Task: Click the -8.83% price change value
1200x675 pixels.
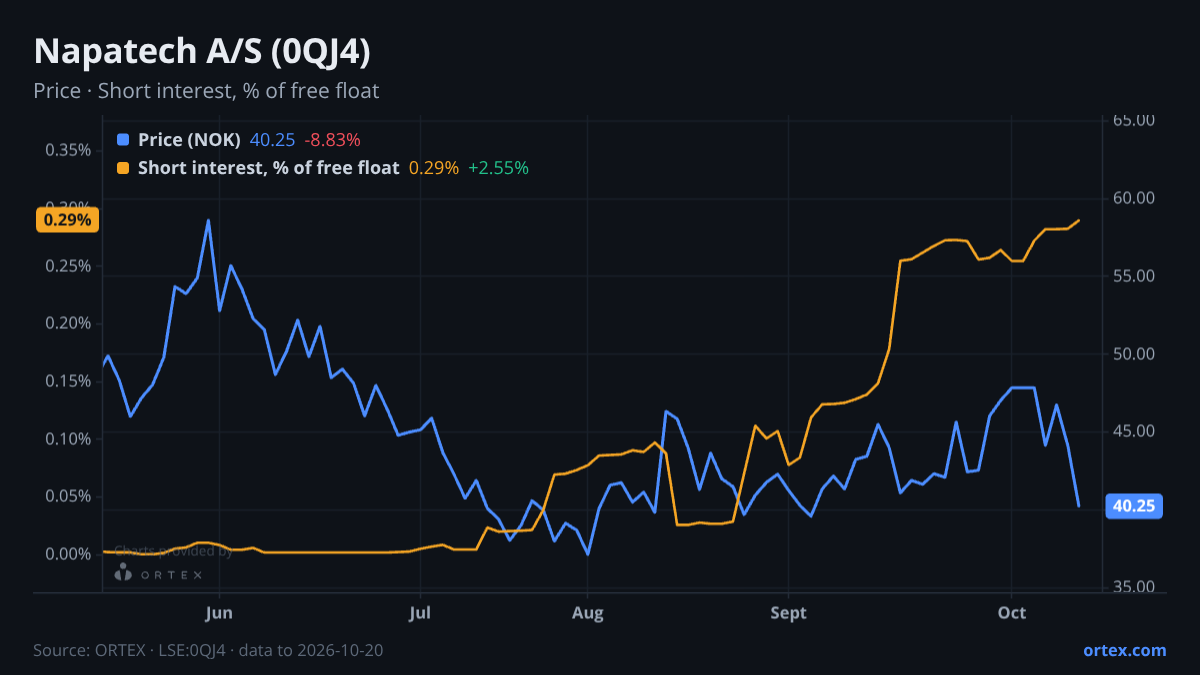Action: coord(332,140)
